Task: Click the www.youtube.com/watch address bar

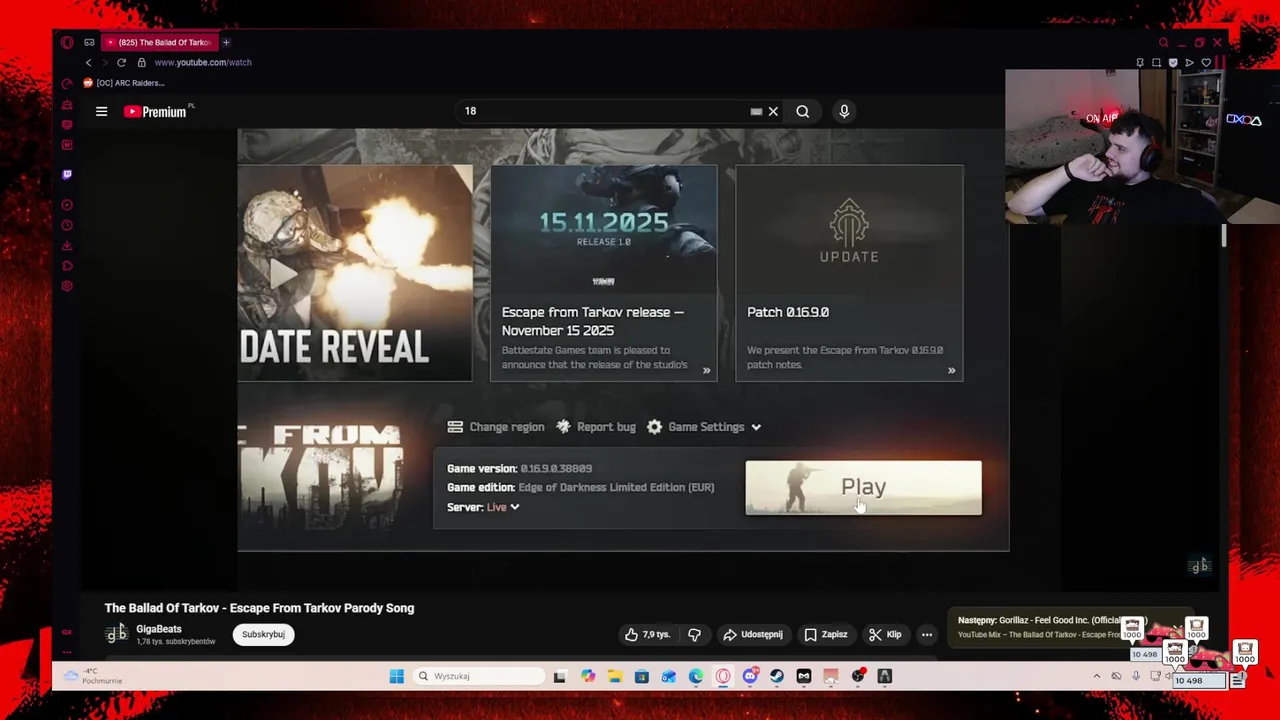Action: point(203,62)
